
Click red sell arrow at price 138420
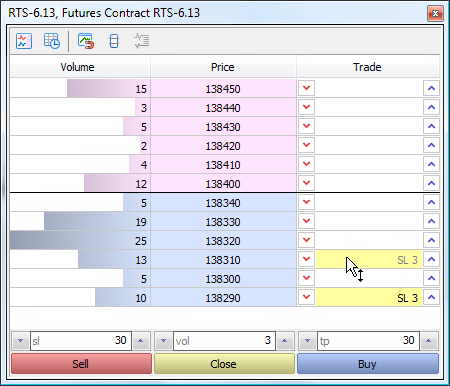[306, 145]
